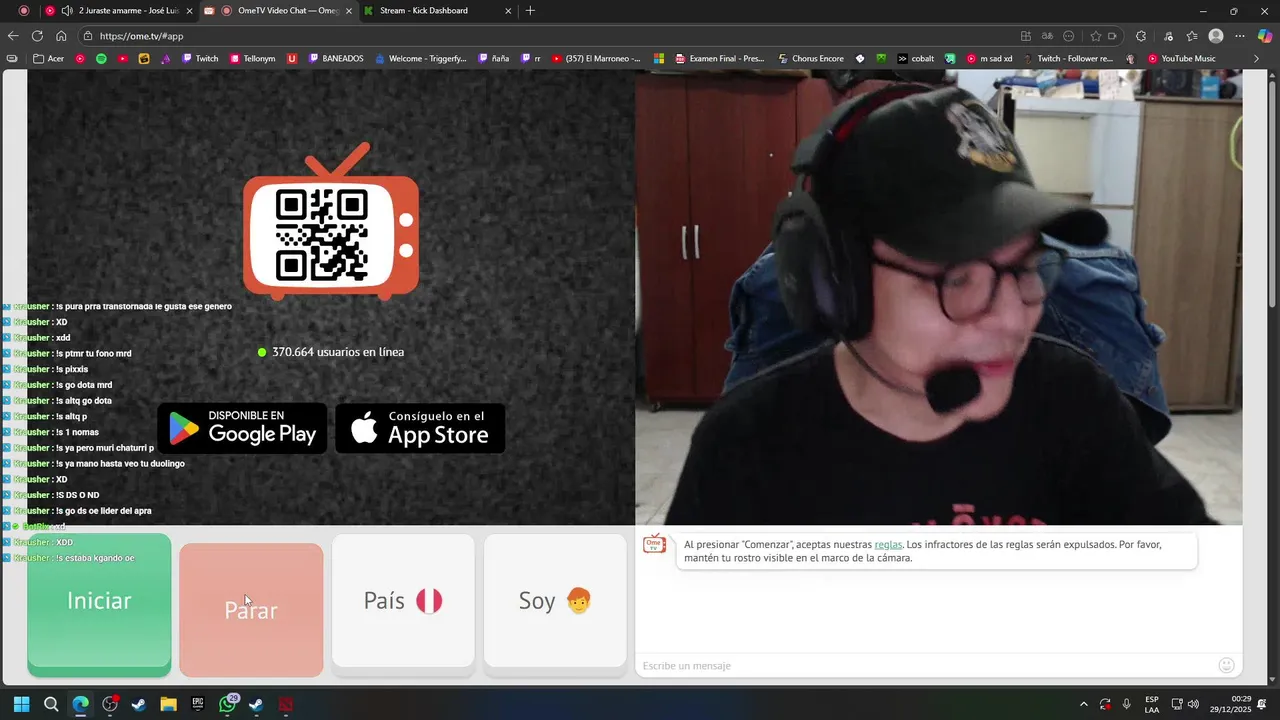Show hidden system tray icons

pos(1084,704)
